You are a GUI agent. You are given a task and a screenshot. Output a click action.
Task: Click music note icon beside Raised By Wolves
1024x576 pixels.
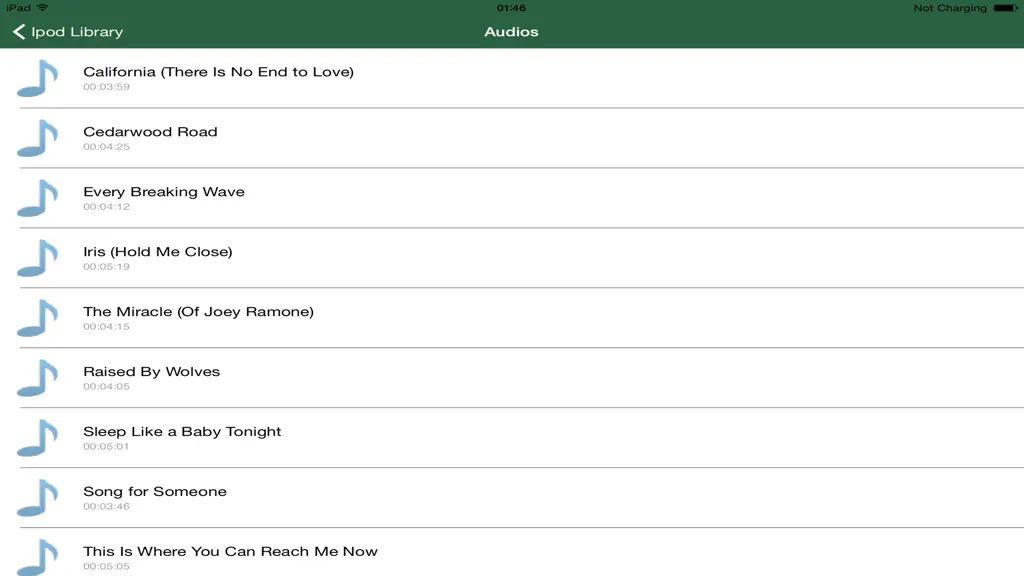(37, 379)
